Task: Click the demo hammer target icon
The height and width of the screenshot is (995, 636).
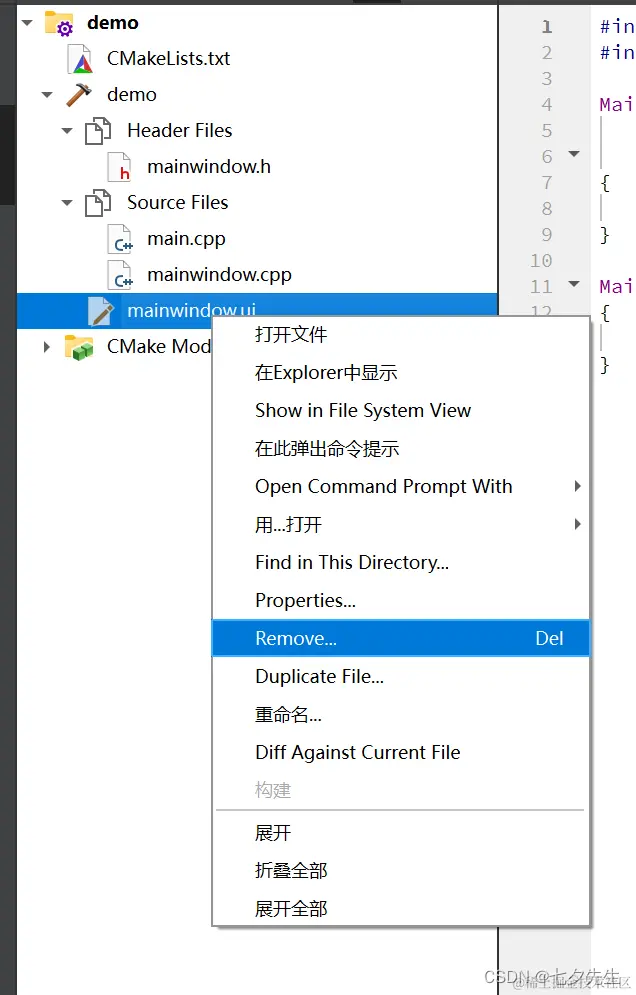Action: (x=79, y=95)
